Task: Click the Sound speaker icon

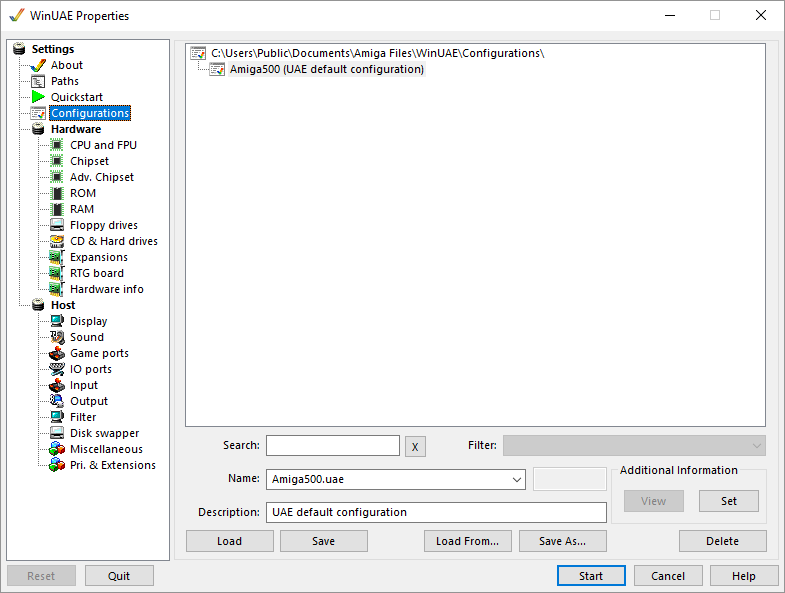Action: (x=57, y=337)
